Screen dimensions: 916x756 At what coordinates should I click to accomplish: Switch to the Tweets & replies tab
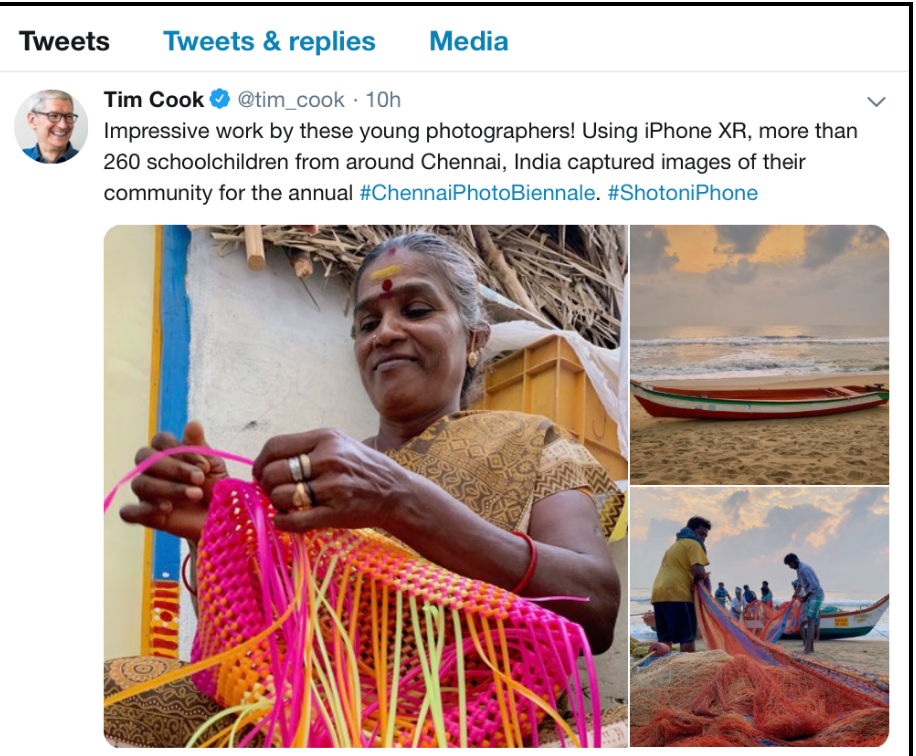(269, 41)
